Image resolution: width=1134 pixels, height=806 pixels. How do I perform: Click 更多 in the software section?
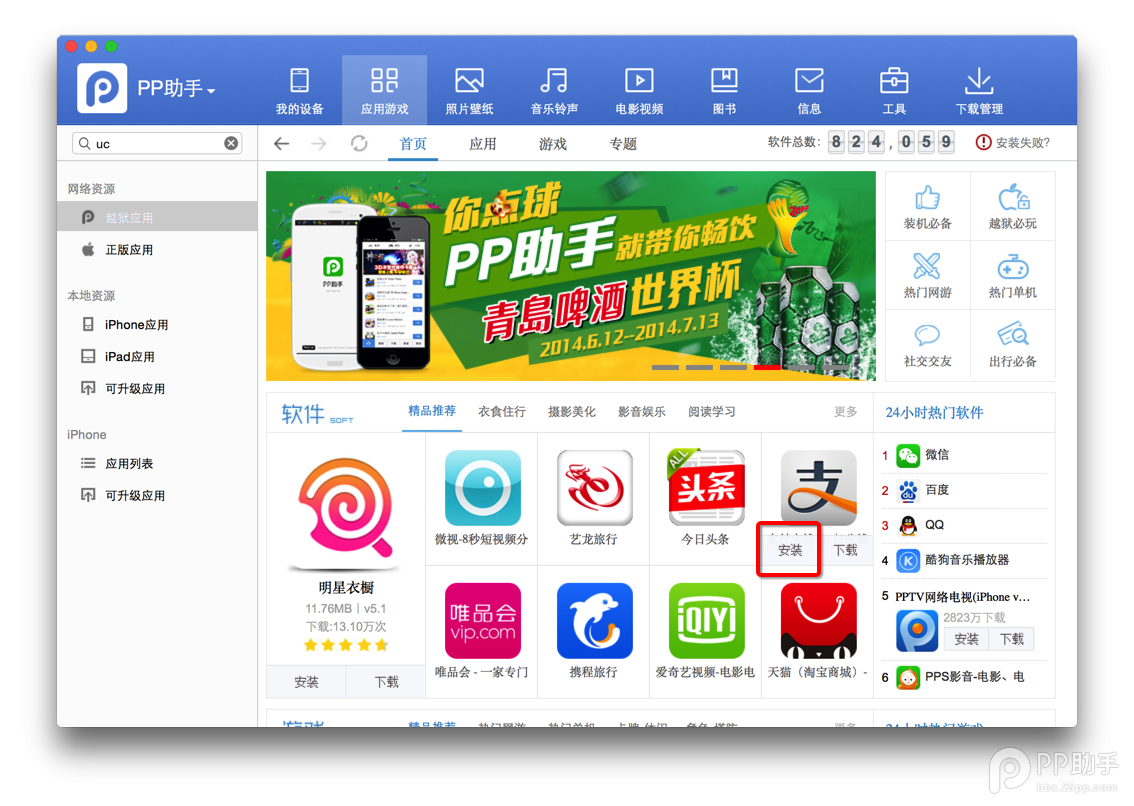(845, 411)
